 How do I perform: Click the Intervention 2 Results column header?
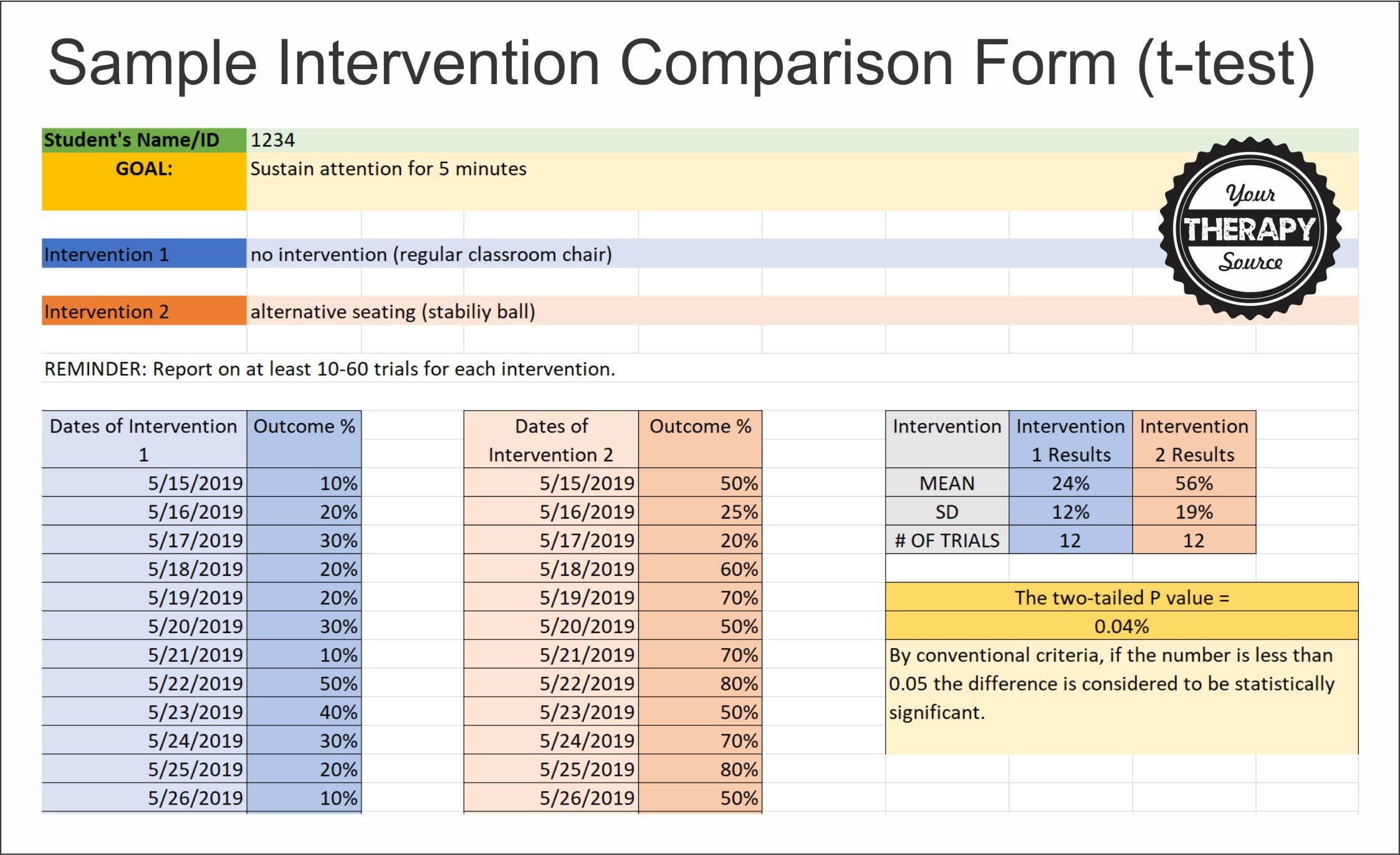[x=1194, y=439]
